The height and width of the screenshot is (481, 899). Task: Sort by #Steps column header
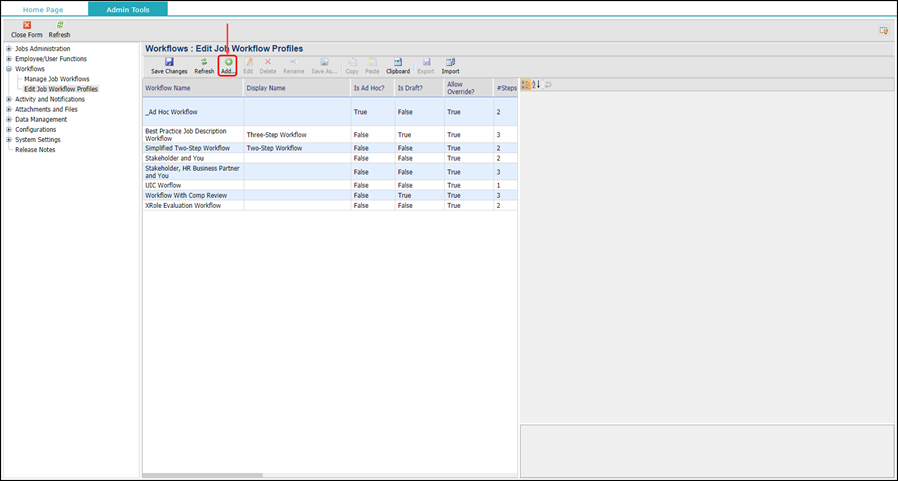(x=506, y=88)
